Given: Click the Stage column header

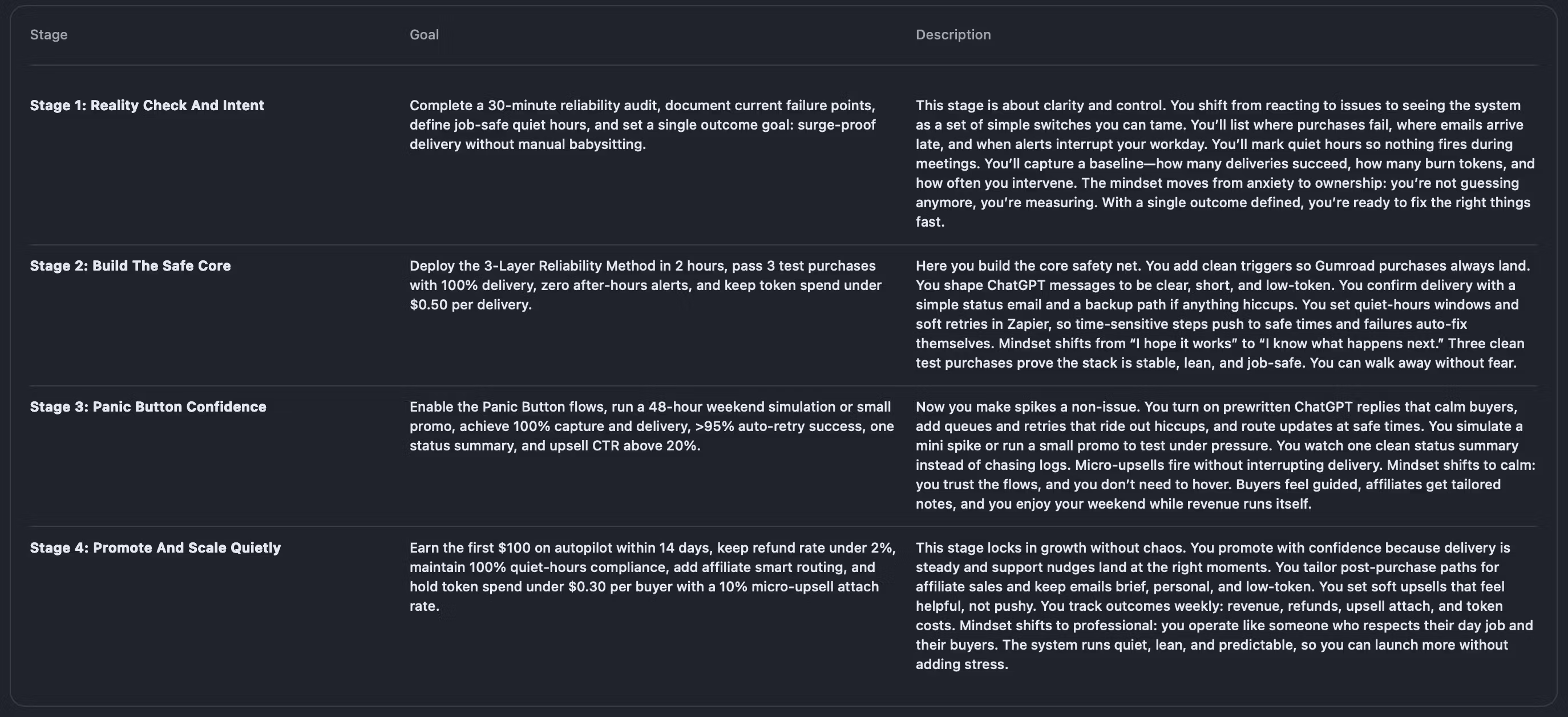Looking at the screenshot, I should [49, 35].
